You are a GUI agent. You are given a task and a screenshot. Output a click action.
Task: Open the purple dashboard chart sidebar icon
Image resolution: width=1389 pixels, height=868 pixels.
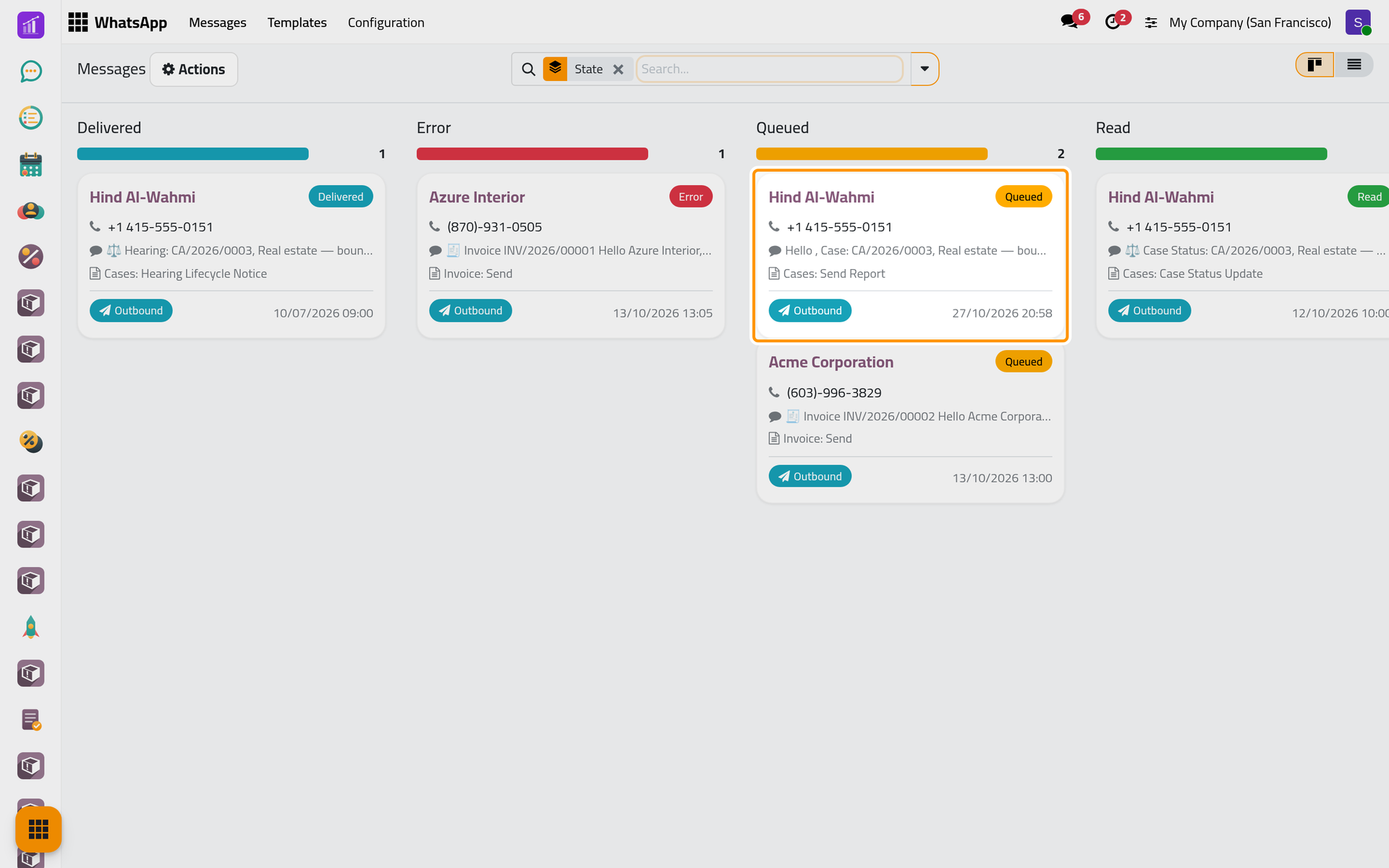pos(30,25)
